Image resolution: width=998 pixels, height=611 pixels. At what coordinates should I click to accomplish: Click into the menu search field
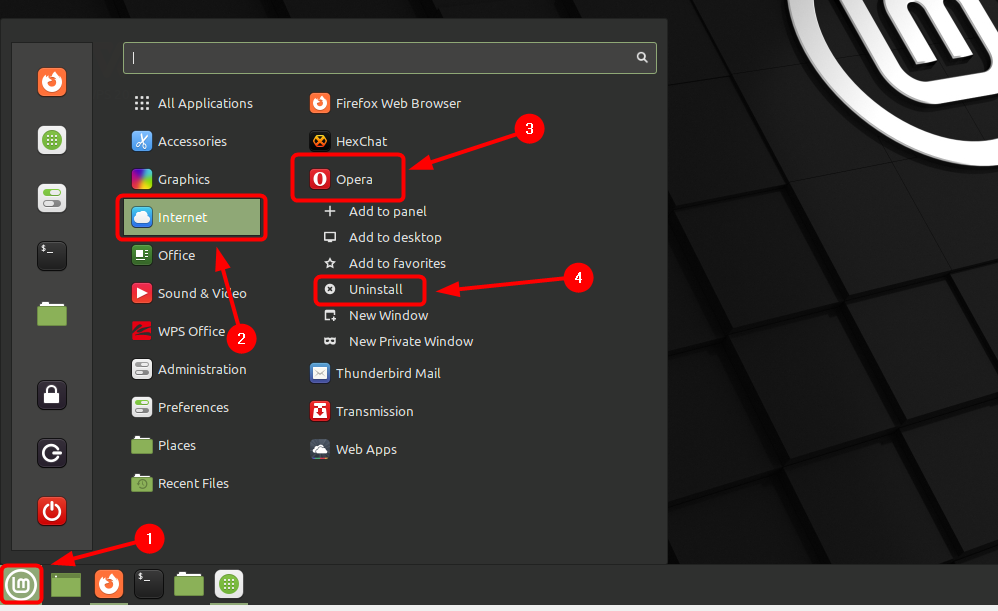[x=390, y=58]
